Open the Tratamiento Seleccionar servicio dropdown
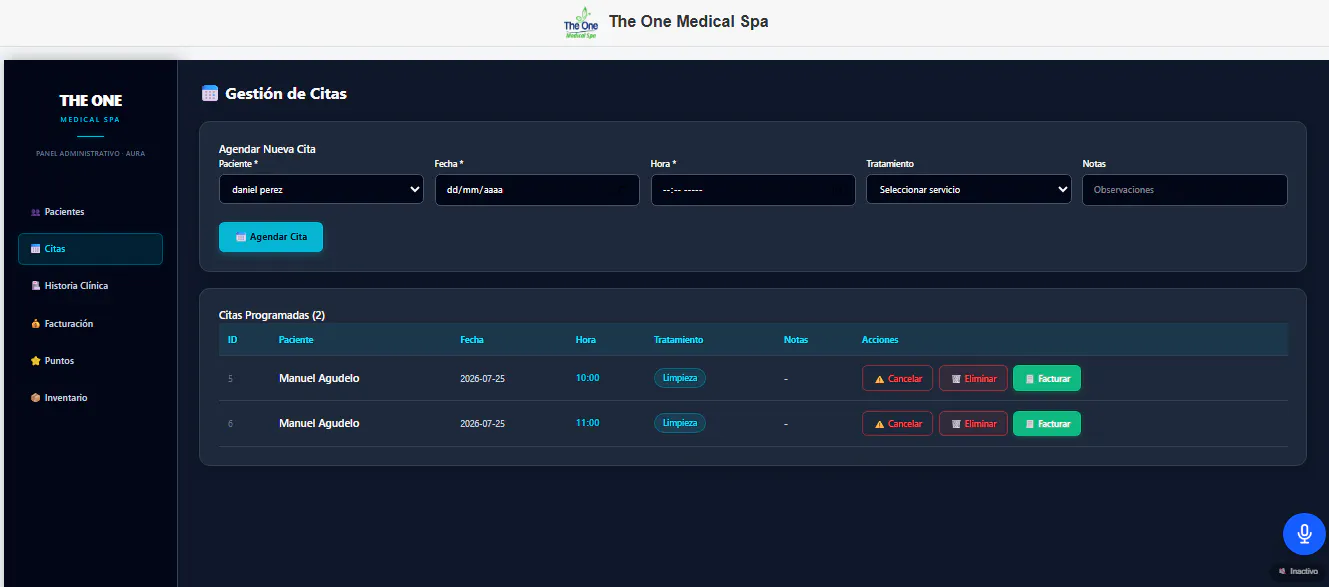 click(969, 189)
